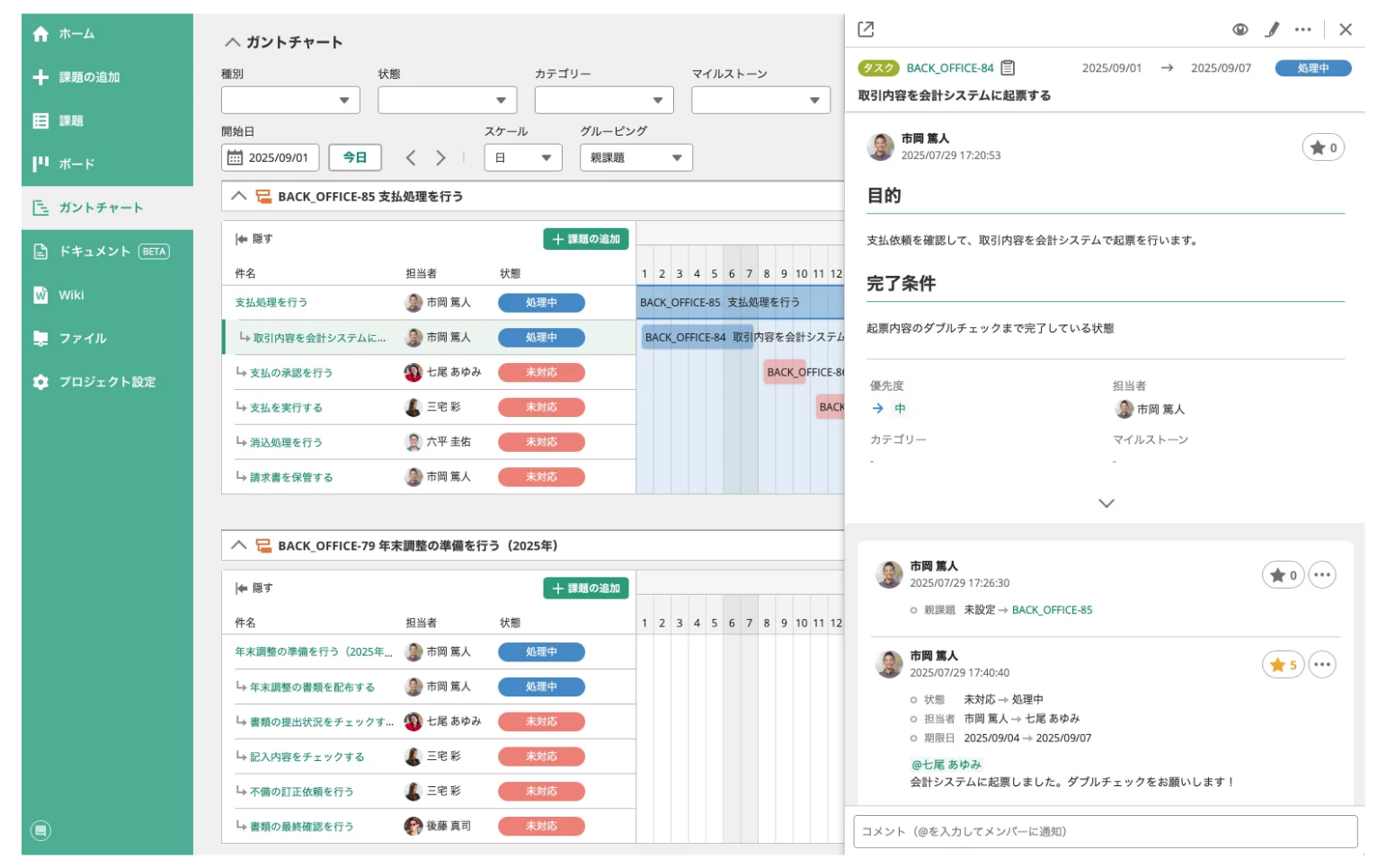
Task: Open the 支払処理を行う issue link
Action: (x=271, y=303)
